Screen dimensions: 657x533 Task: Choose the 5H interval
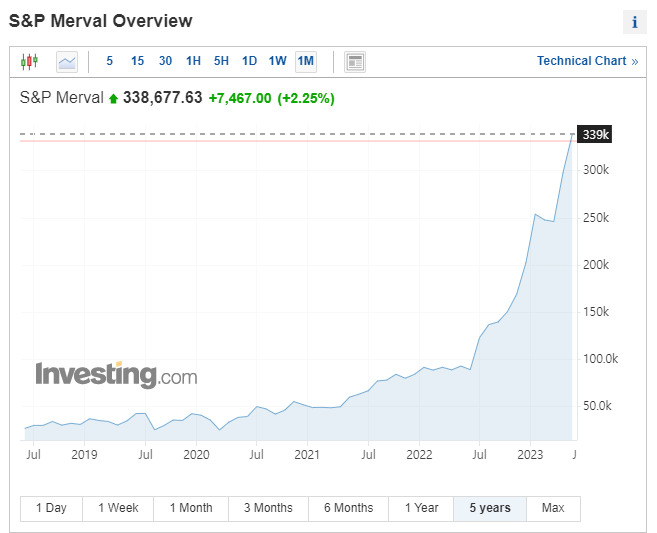coord(221,61)
